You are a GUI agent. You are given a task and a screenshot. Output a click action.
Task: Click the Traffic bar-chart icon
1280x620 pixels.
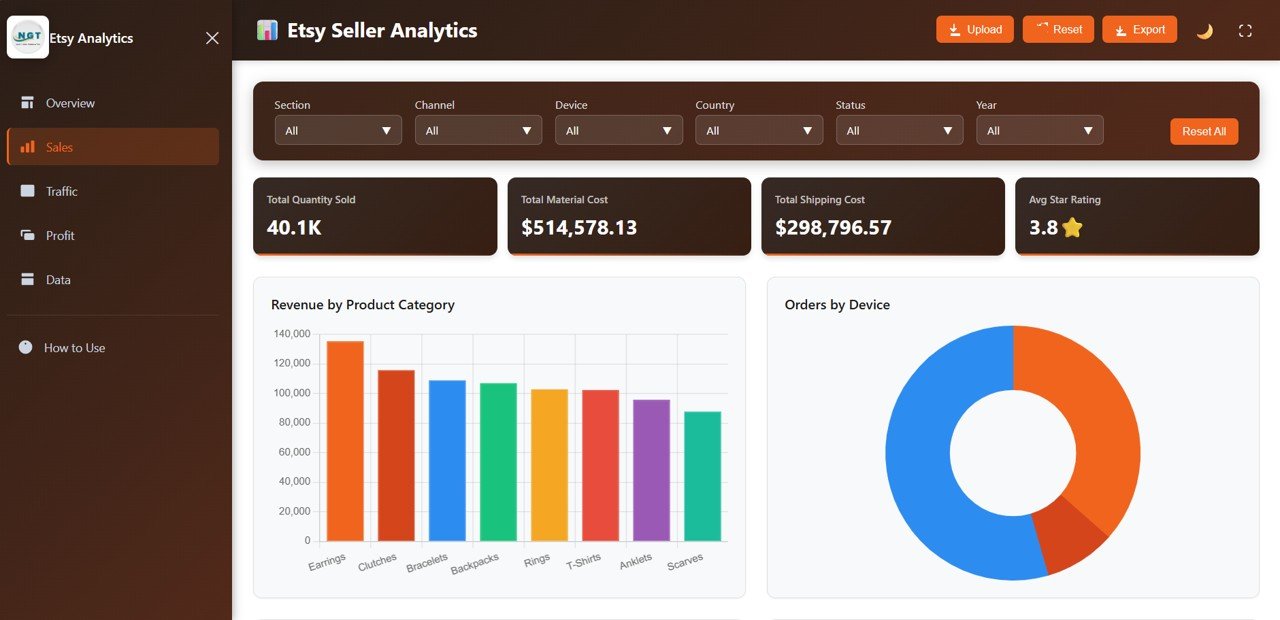(x=25, y=191)
